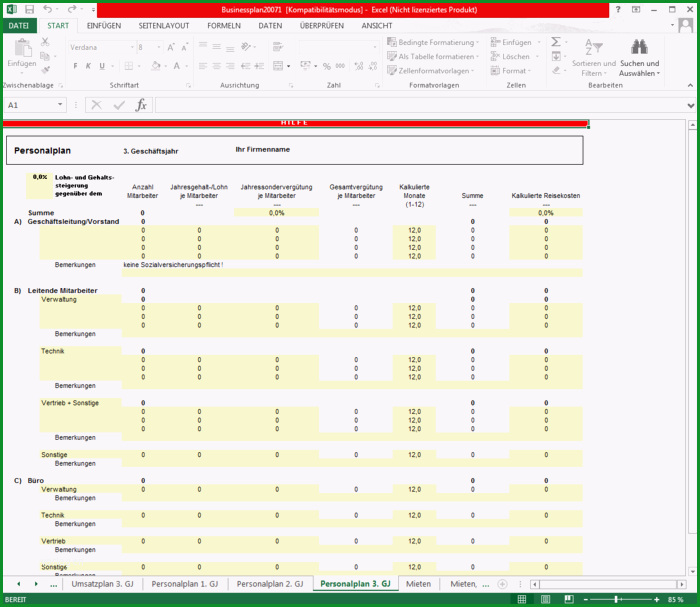
Task: Expand the formula bar chevron
Action: coord(691,105)
